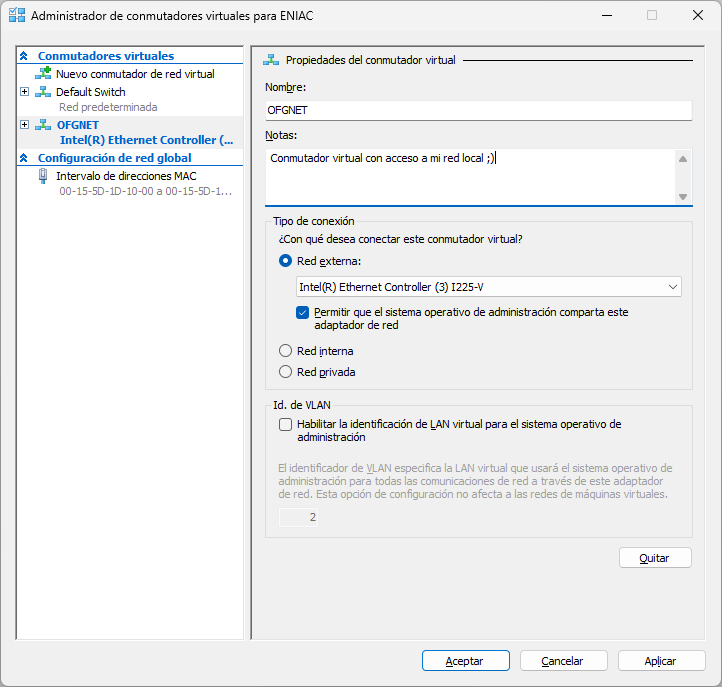Select the Red interna radio button
This screenshot has width=722, height=687.
285,351
